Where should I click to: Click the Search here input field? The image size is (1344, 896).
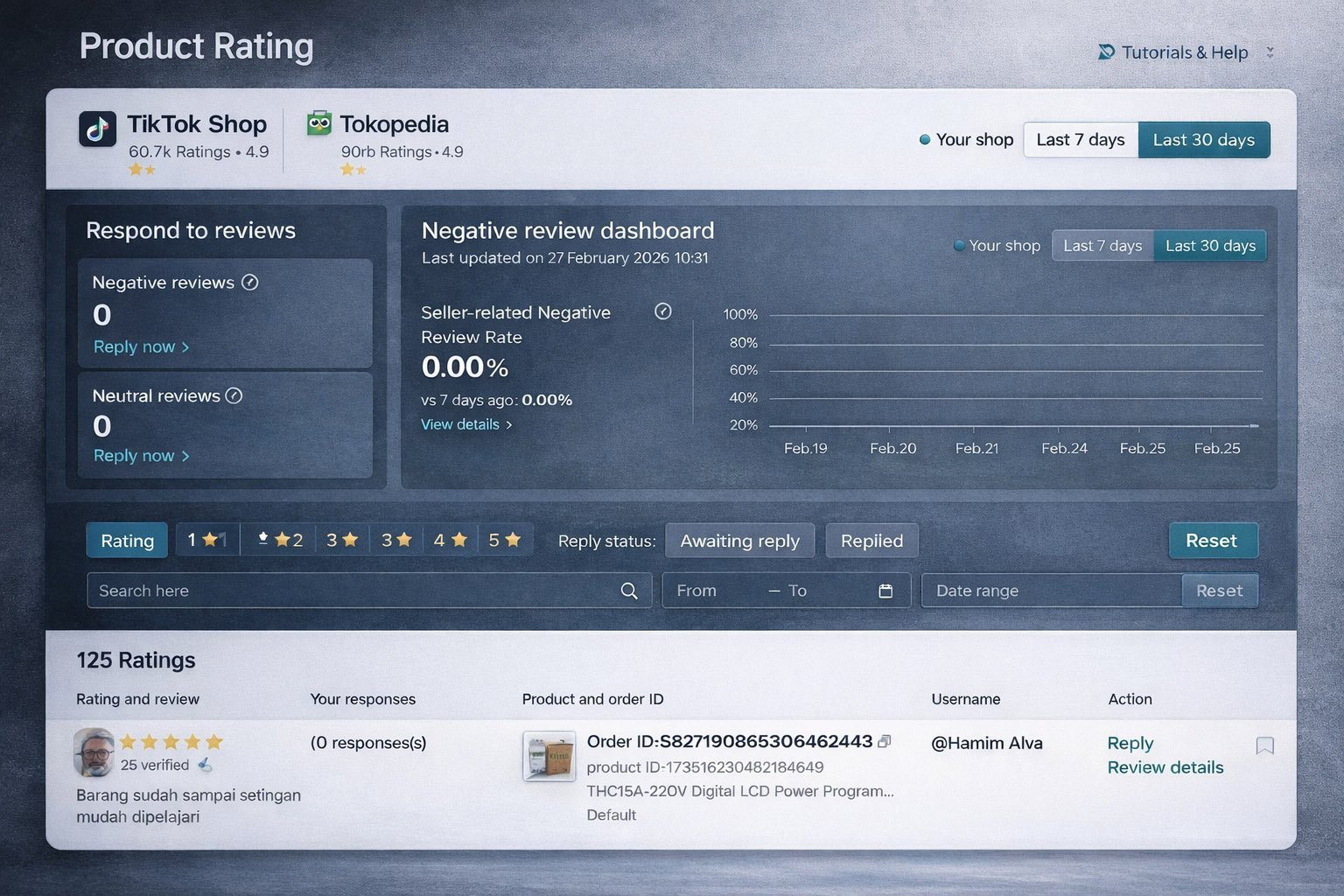350,591
